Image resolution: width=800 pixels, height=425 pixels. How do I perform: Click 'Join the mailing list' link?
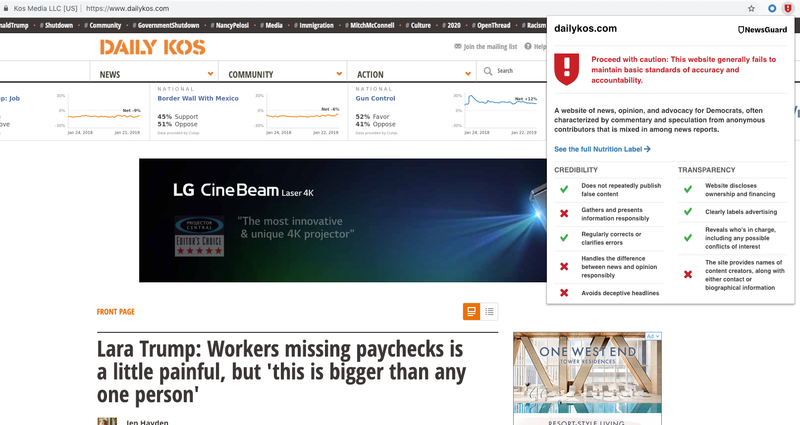pos(490,46)
